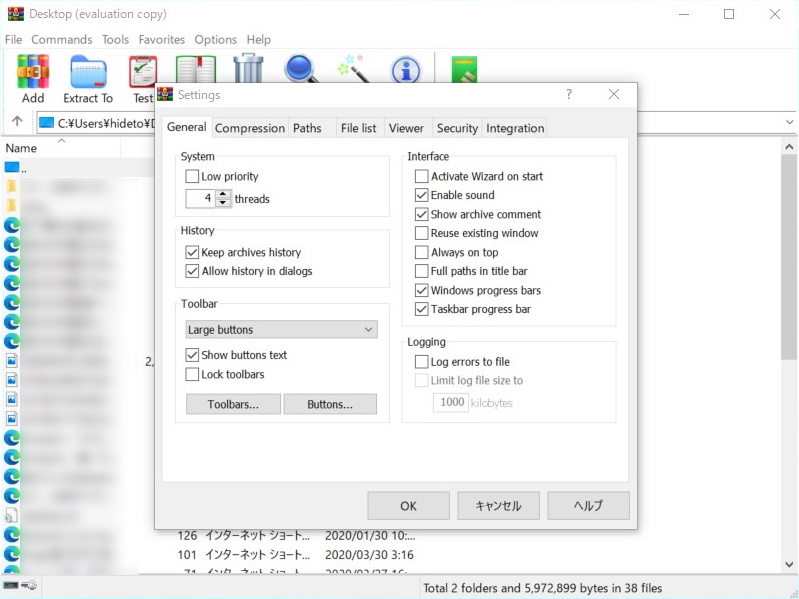Uncheck Windows progress bars
The height and width of the screenshot is (599, 799).
tap(421, 290)
